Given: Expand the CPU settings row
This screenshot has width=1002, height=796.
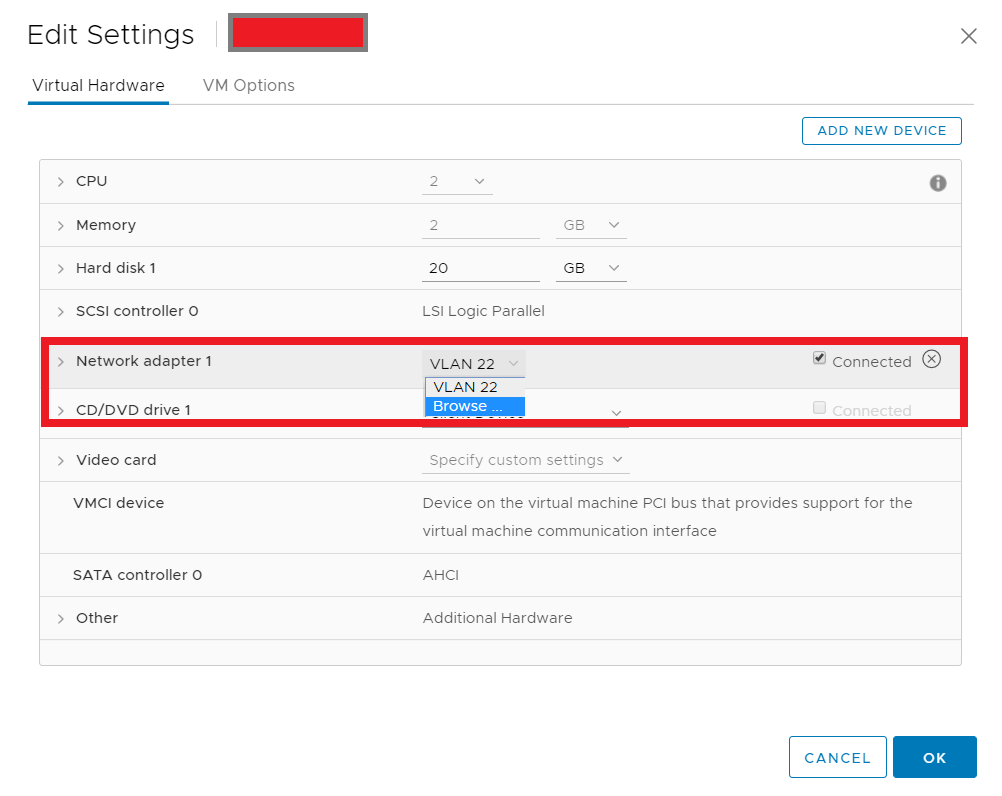Looking at the screenshot, I should pyautogui.click(x=61, y=182).
